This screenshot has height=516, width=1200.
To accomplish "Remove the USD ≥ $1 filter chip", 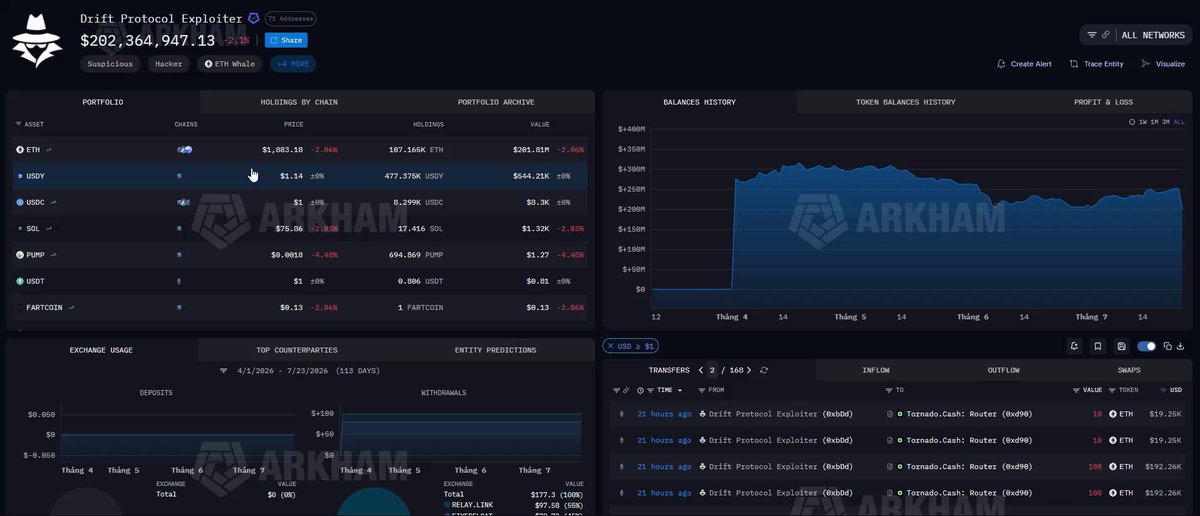I will [x=611, y=346].
